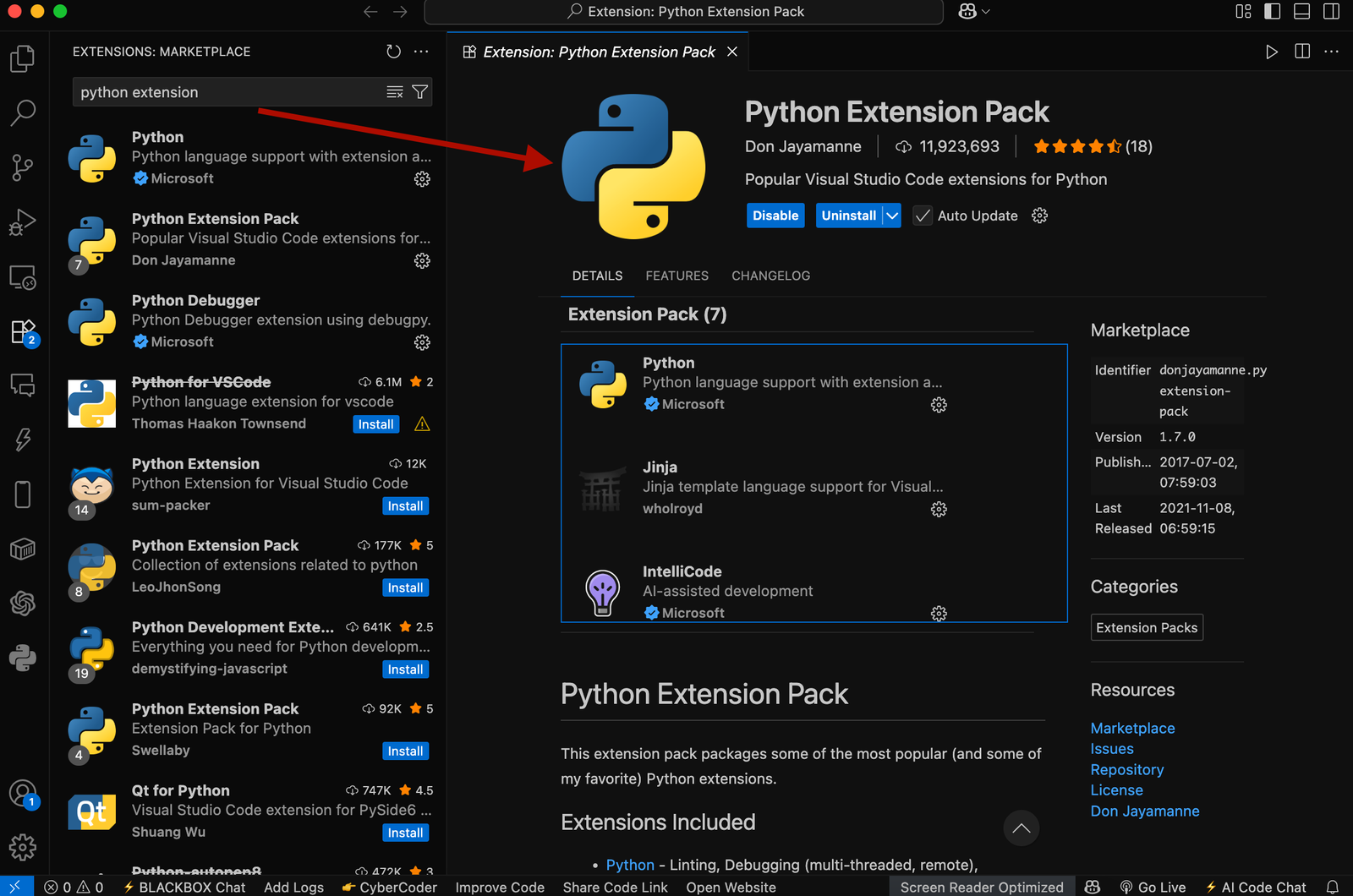The width and height of the screenshot is (1353, 896).
Task: Open extension filter options in search box
Action: point(419,91)
